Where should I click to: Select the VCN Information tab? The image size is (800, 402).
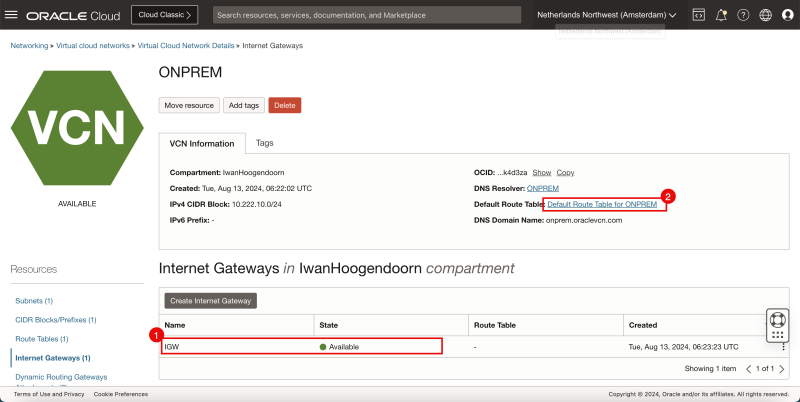point(201,144)
